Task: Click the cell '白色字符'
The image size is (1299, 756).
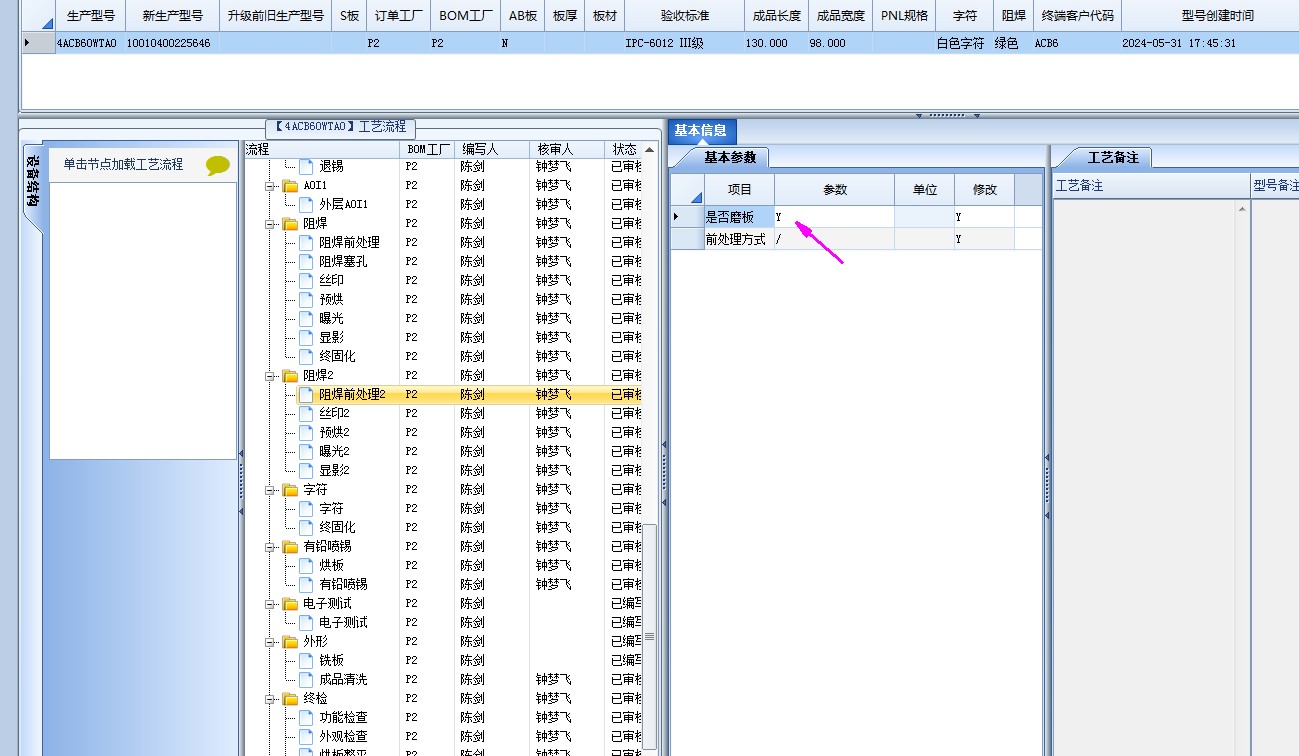Action: point(964,43)
